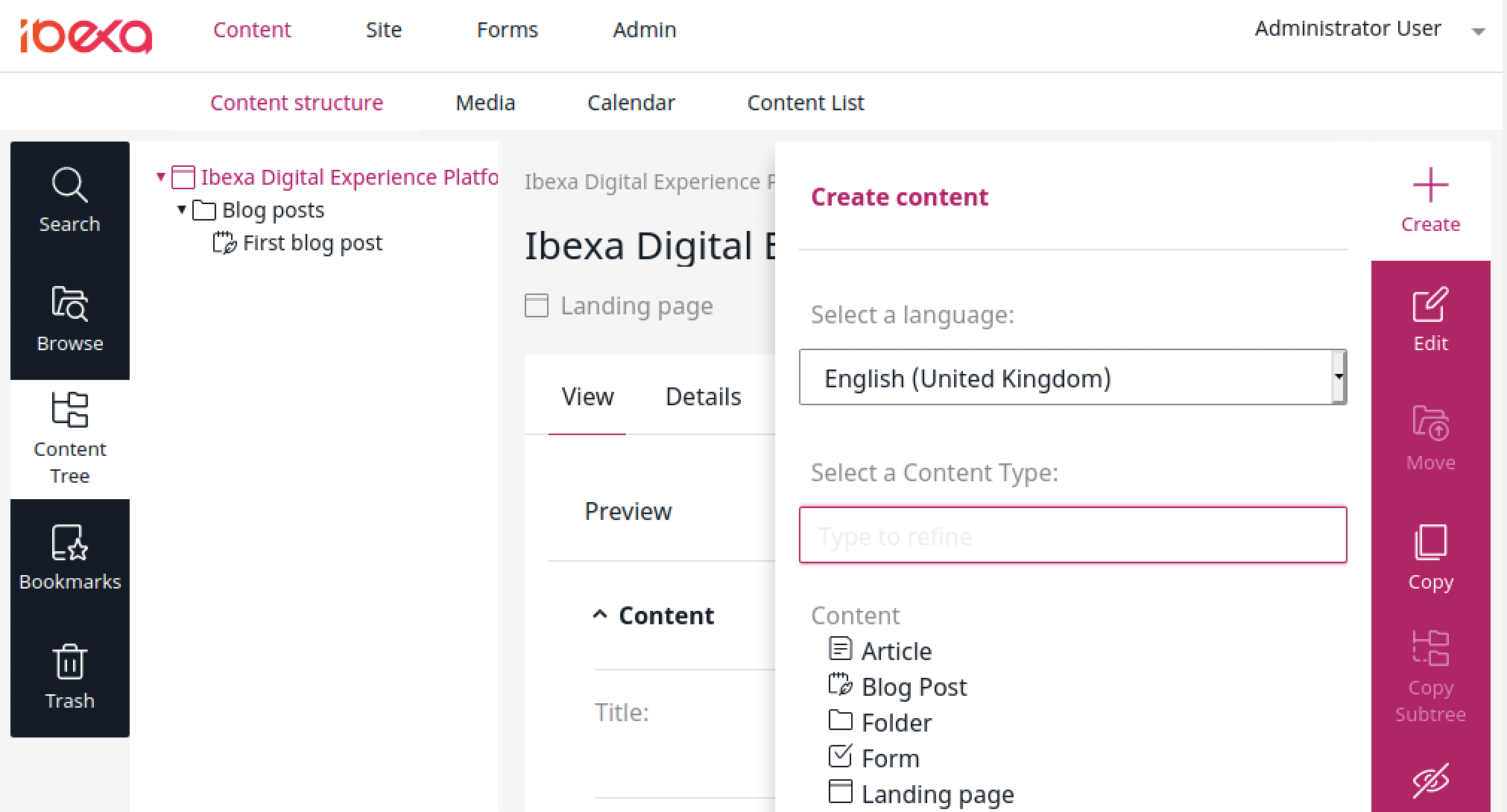Click the Select a language: label
Viewport: 1507px width, 812px height.
point(913,314)
